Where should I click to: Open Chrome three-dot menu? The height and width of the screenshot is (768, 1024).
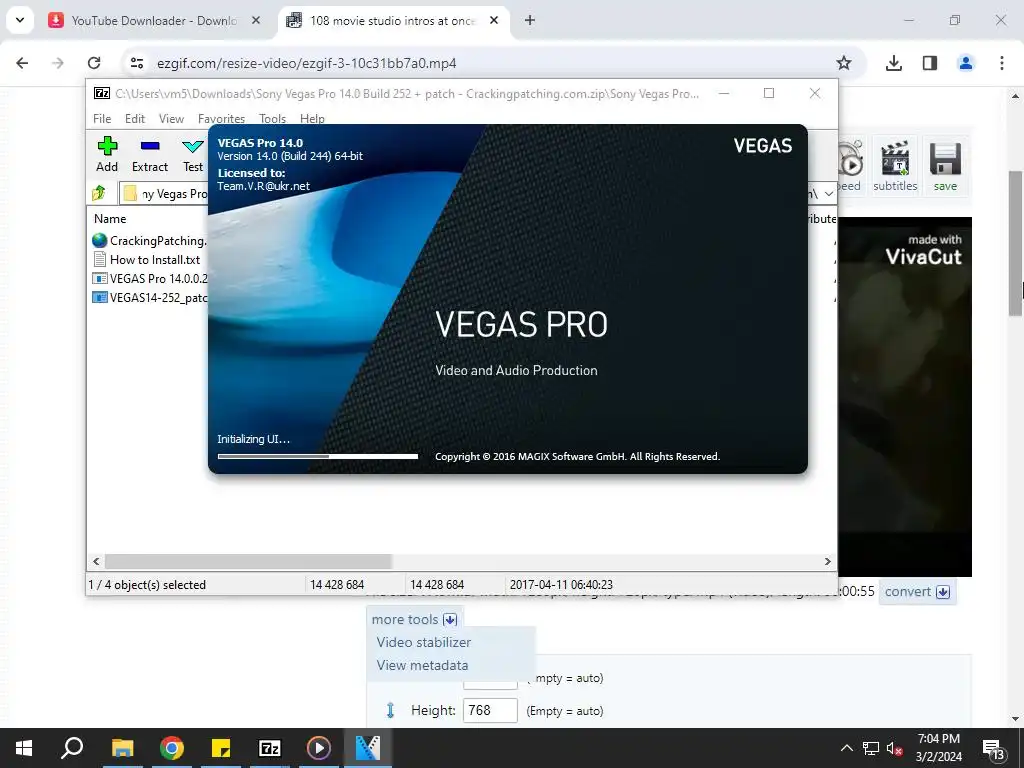[x=1001, y=63]
